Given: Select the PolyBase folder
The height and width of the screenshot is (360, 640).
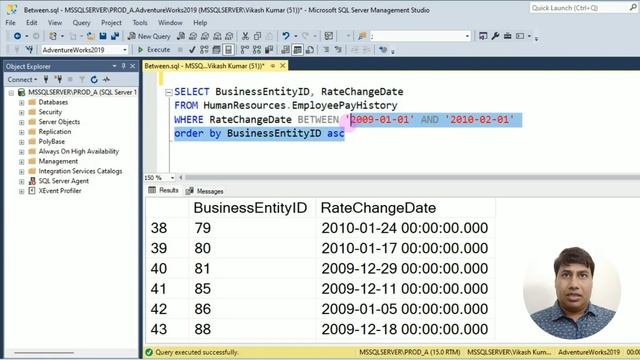Looking at the screenshot, I should tap(51, 142).
